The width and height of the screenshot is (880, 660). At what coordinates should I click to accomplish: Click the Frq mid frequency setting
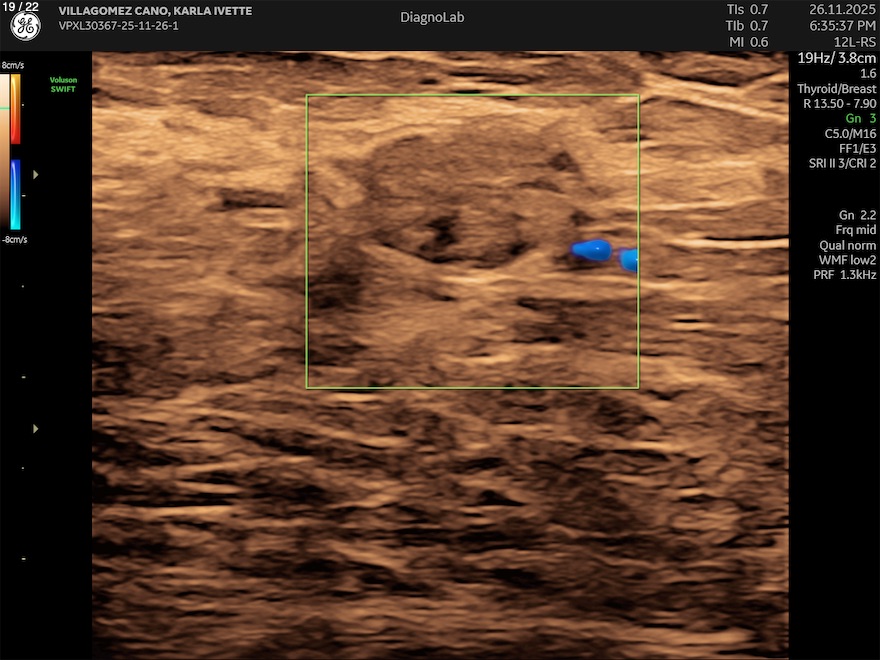click(x=848, y=230)
